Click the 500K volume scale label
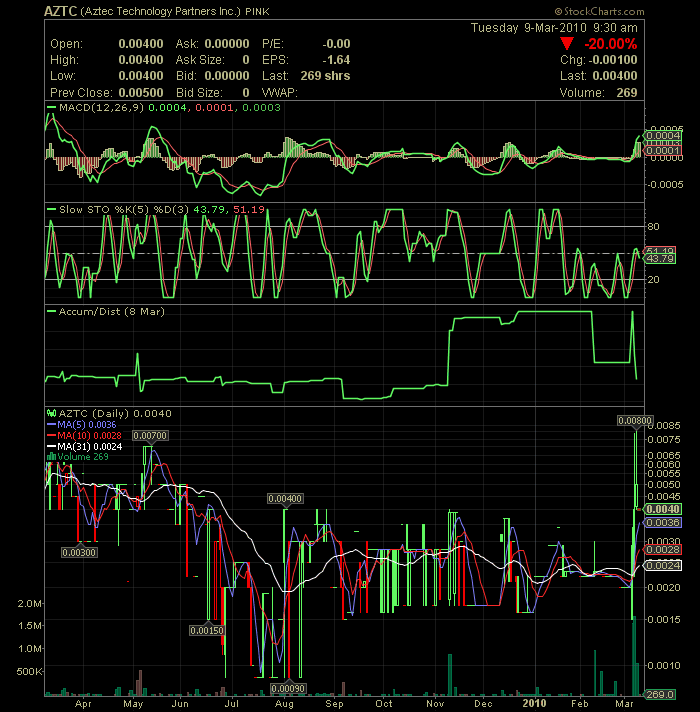The height and width of the screenshot is (712, 700). (29, 672)
